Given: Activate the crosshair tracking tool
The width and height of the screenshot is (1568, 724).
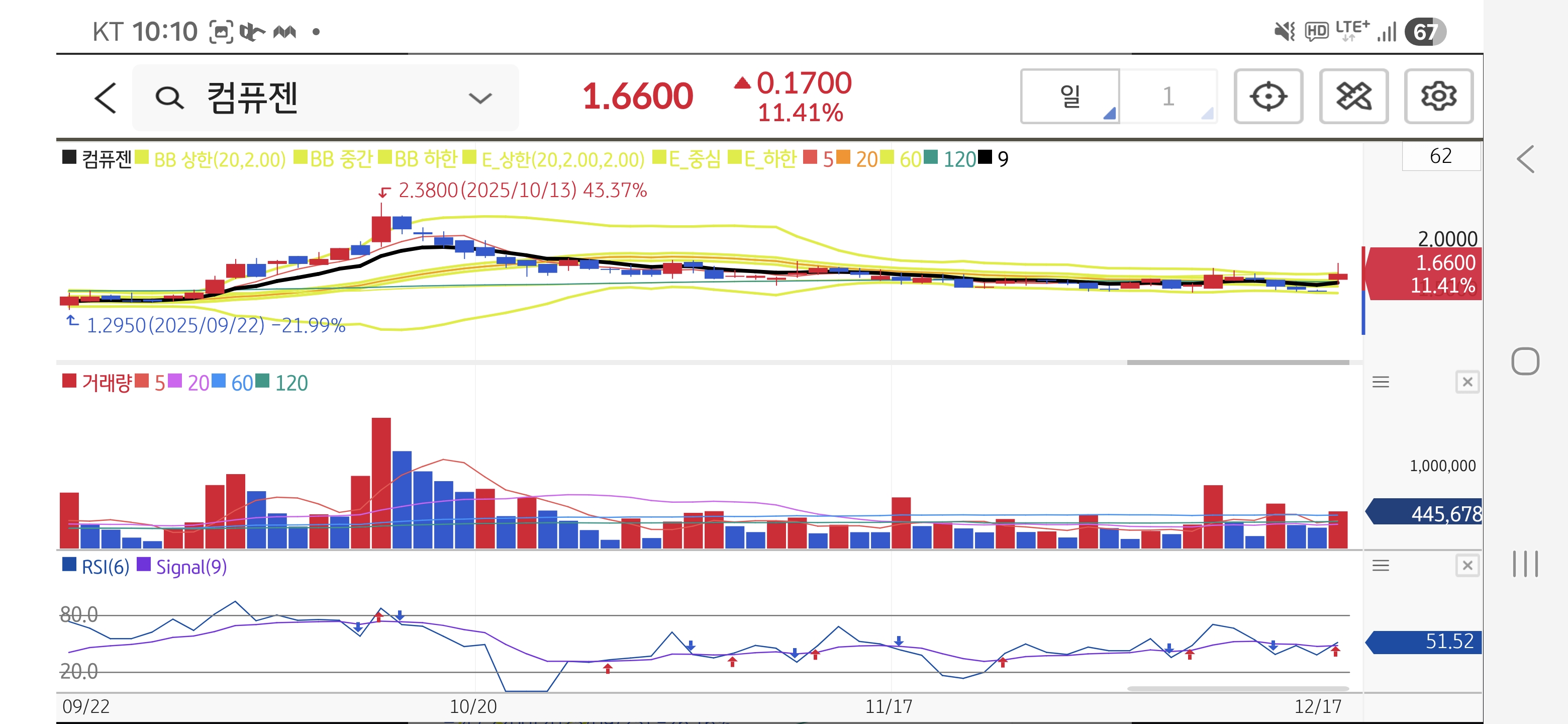Looking at the screenshot, I should pos(1267,96).
